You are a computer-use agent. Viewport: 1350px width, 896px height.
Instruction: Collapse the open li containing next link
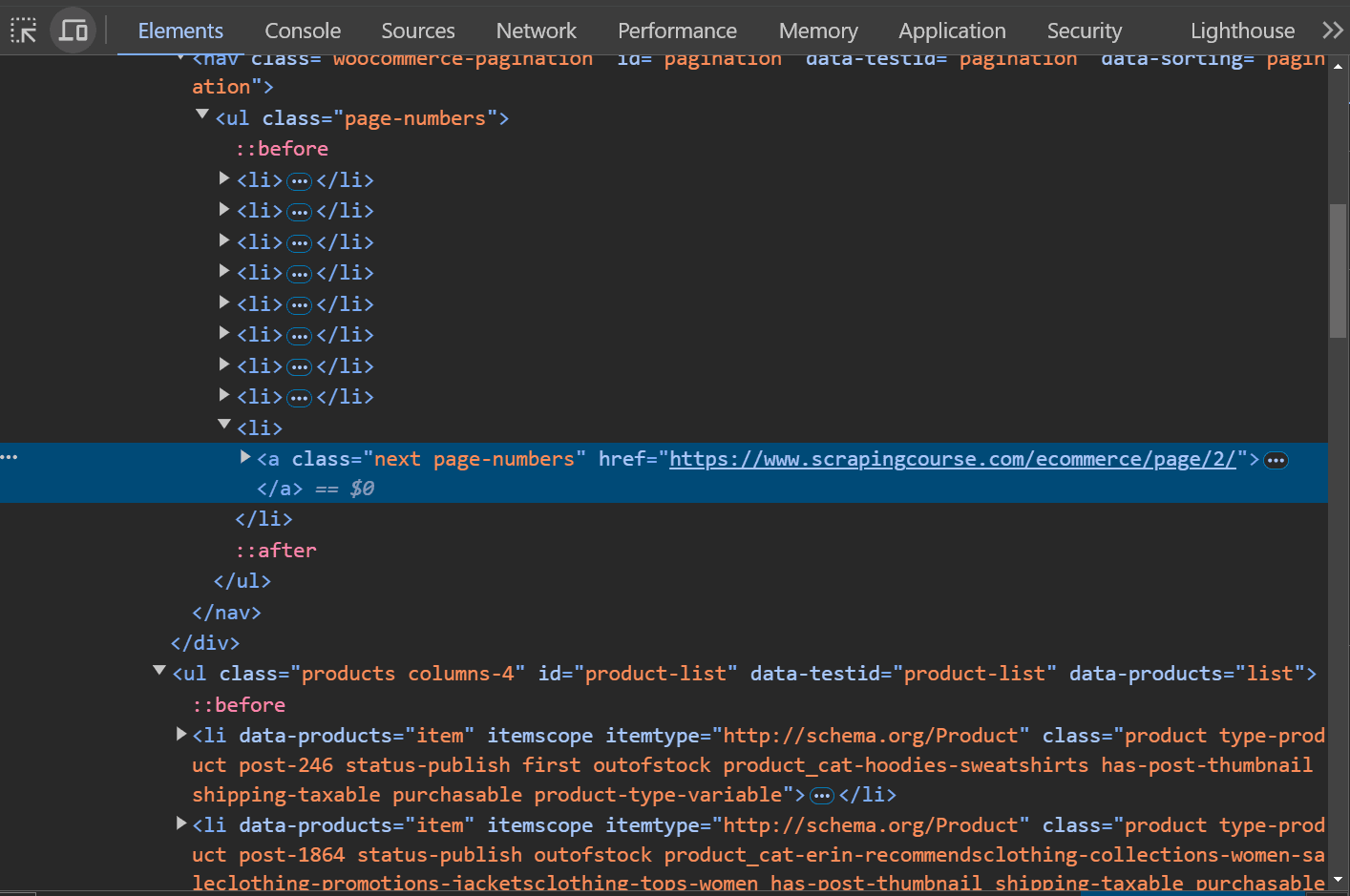tap(224, 425)
